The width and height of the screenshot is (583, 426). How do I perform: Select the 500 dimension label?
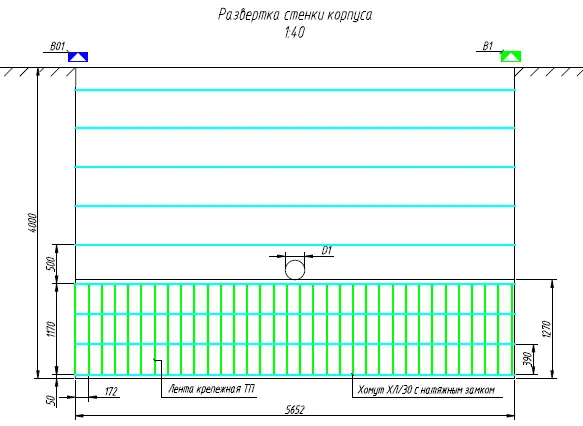[51, 264]
